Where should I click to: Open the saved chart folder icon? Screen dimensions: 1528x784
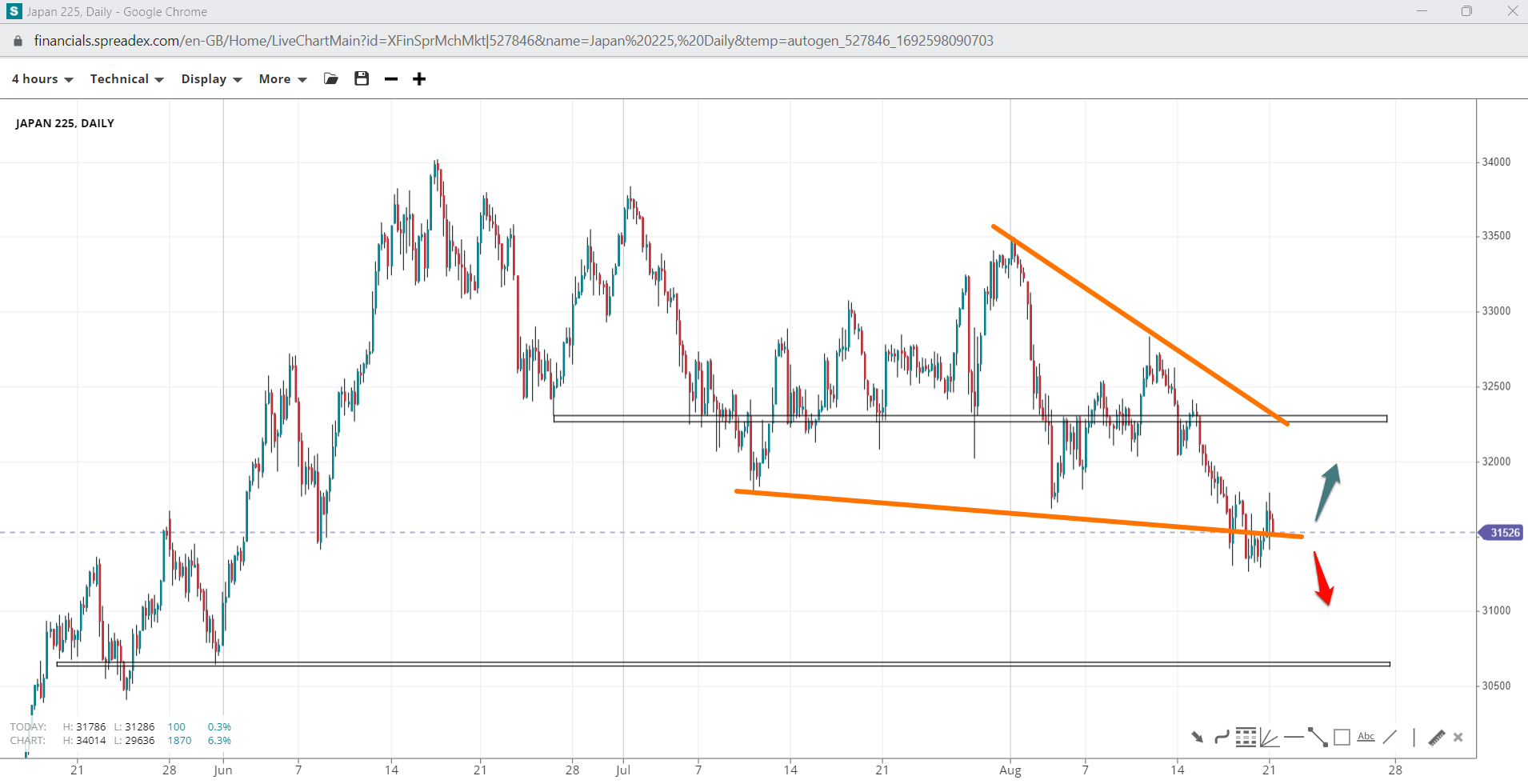point(331,78)
